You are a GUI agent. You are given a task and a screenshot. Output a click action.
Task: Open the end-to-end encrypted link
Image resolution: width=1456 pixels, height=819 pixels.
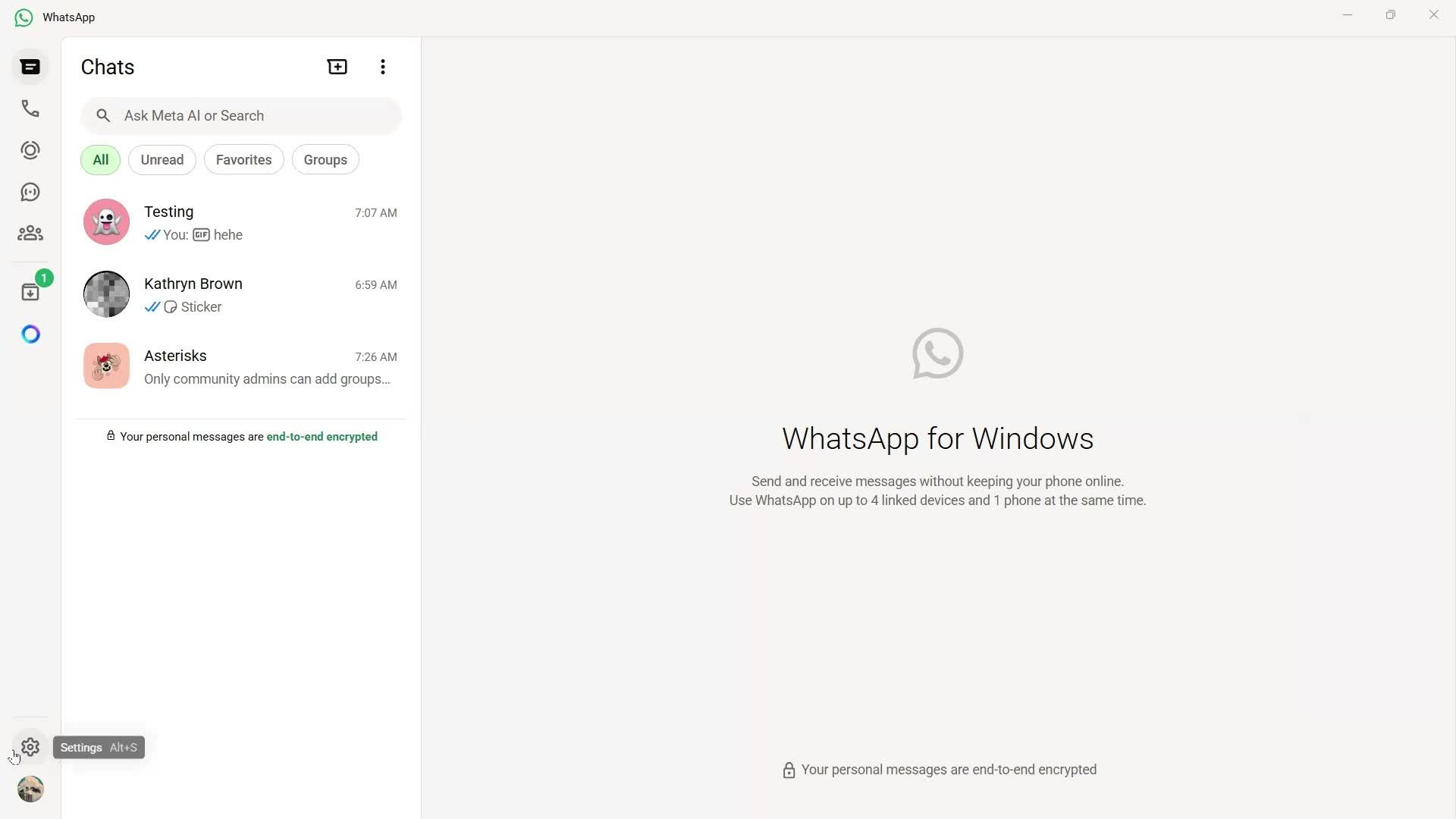point(322,437)
